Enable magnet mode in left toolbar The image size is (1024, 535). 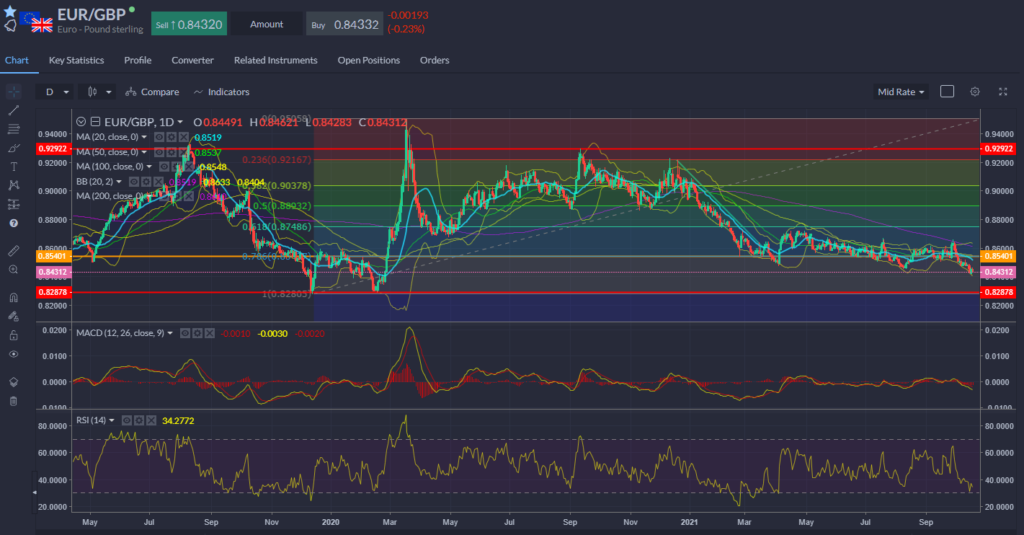pyautogui.click(x=13, y=297)
